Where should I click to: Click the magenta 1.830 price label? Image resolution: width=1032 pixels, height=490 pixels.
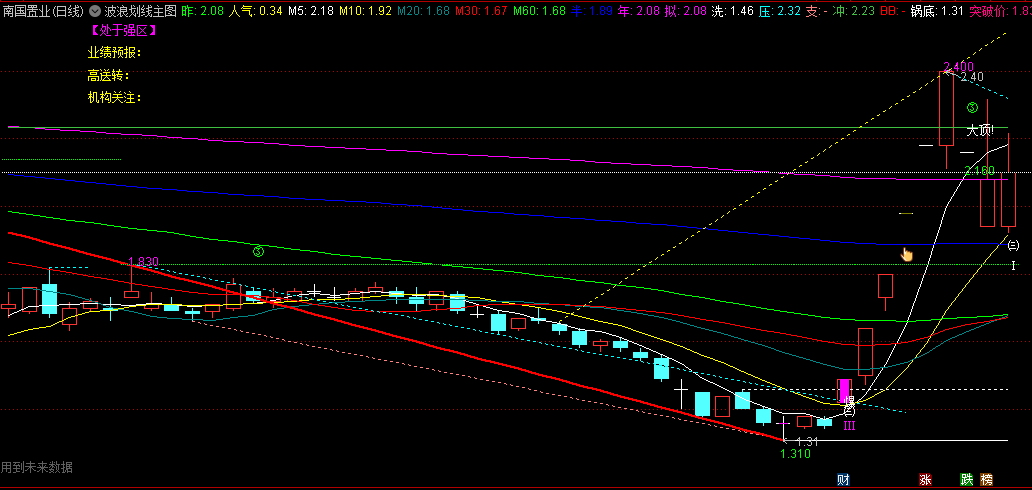point(143,261)
